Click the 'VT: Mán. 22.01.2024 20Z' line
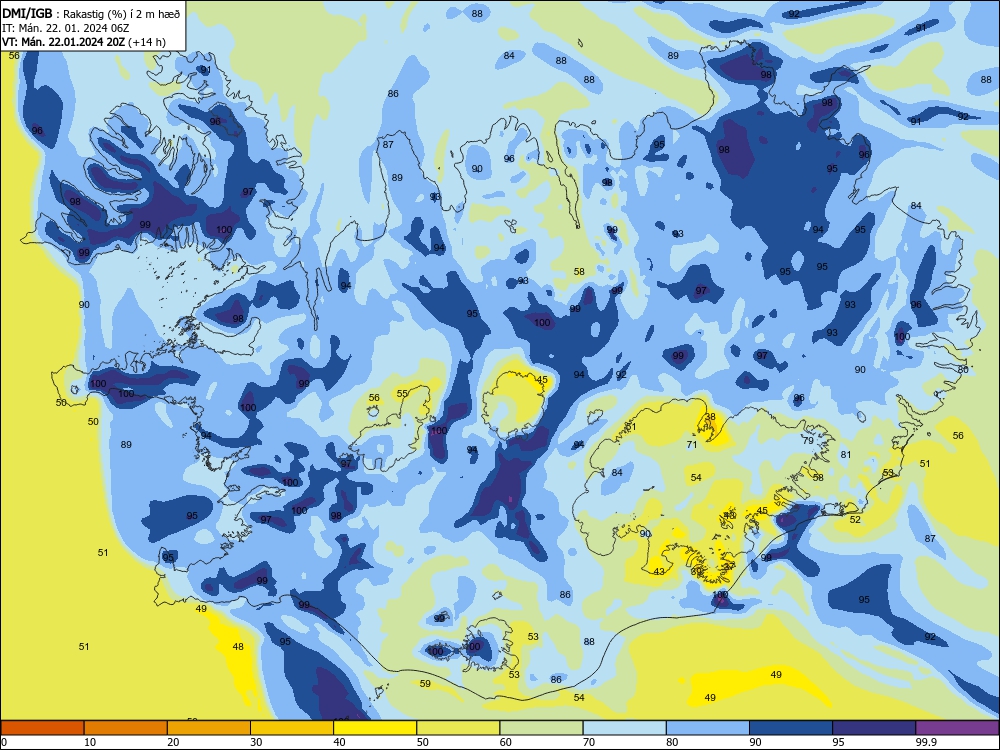1000x750 pixels. pos(63,42)
